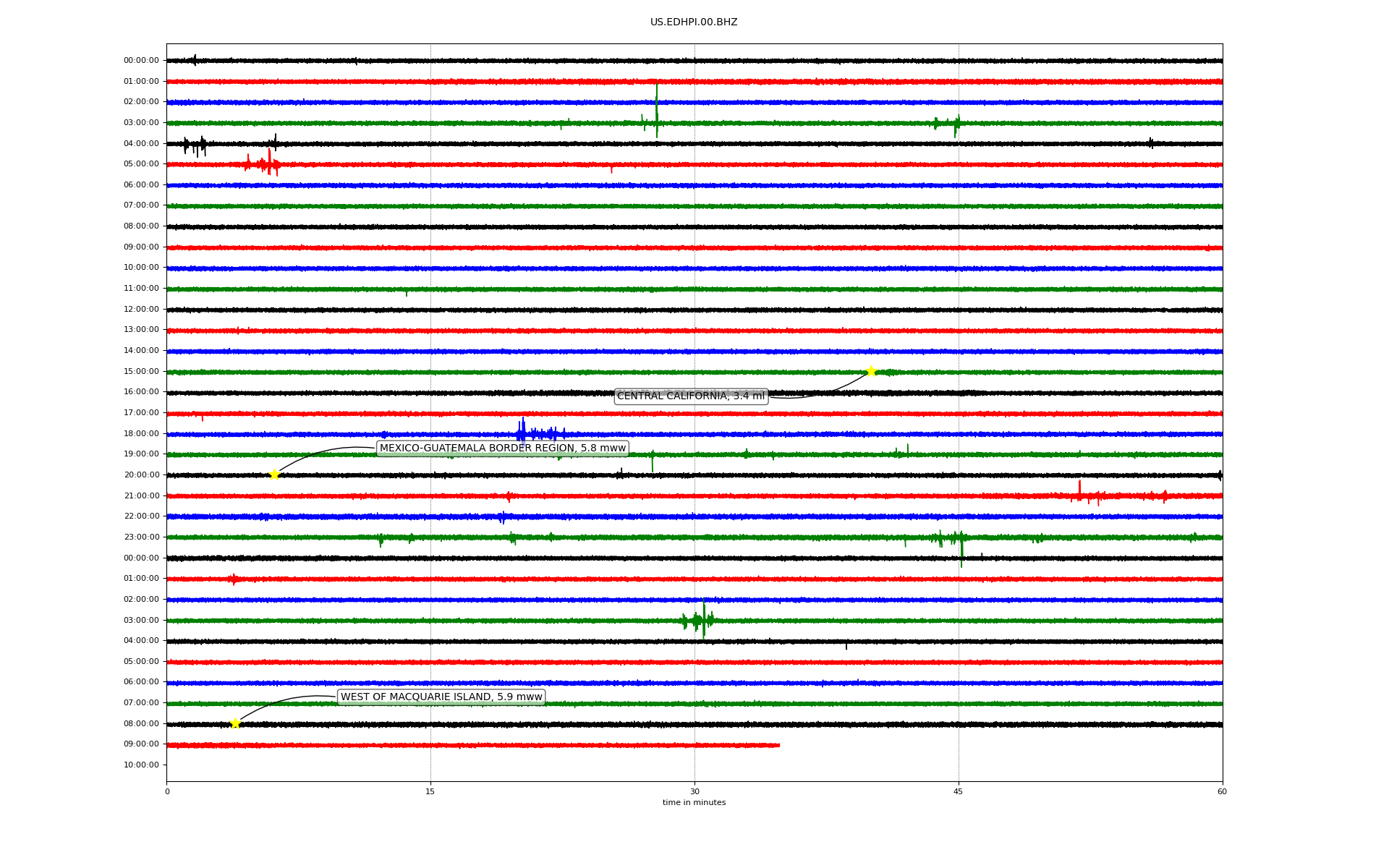Click the red burst on the 05:00:00 trace
Image resolution: width=1389 pixels, height=868 pixels.
tap(268, 164)
